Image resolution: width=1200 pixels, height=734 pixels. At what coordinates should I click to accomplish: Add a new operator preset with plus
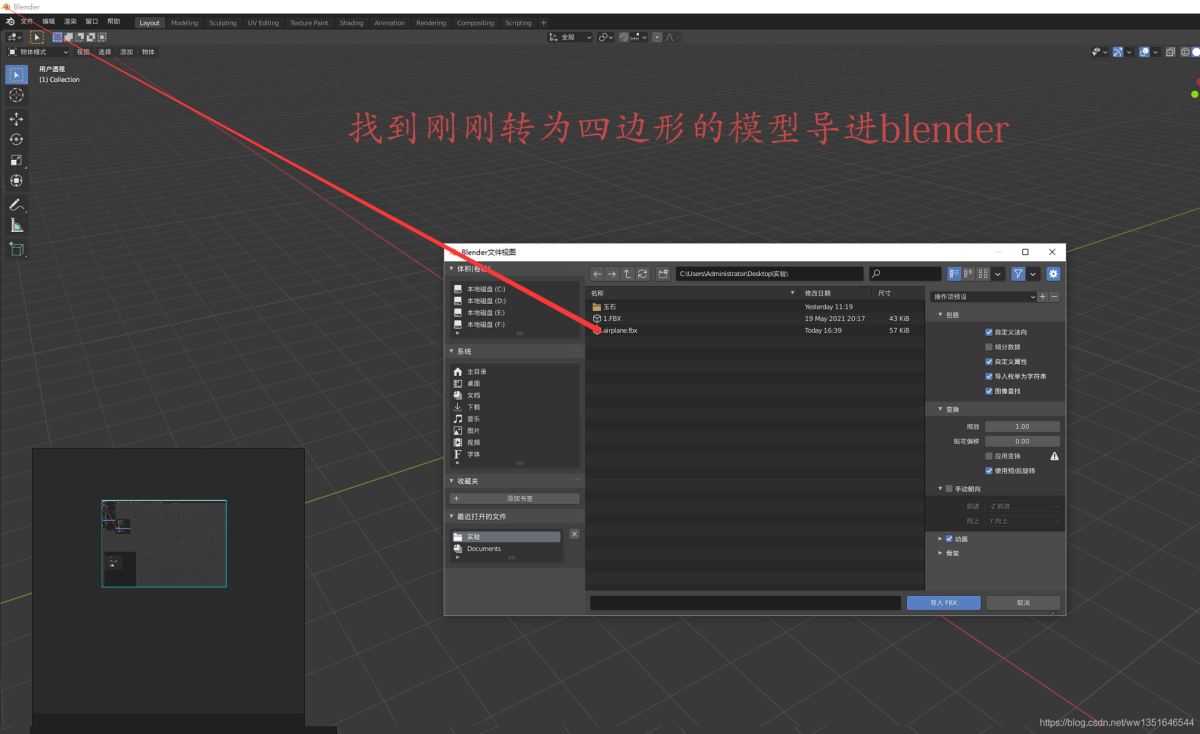(x=1043, y=297)
